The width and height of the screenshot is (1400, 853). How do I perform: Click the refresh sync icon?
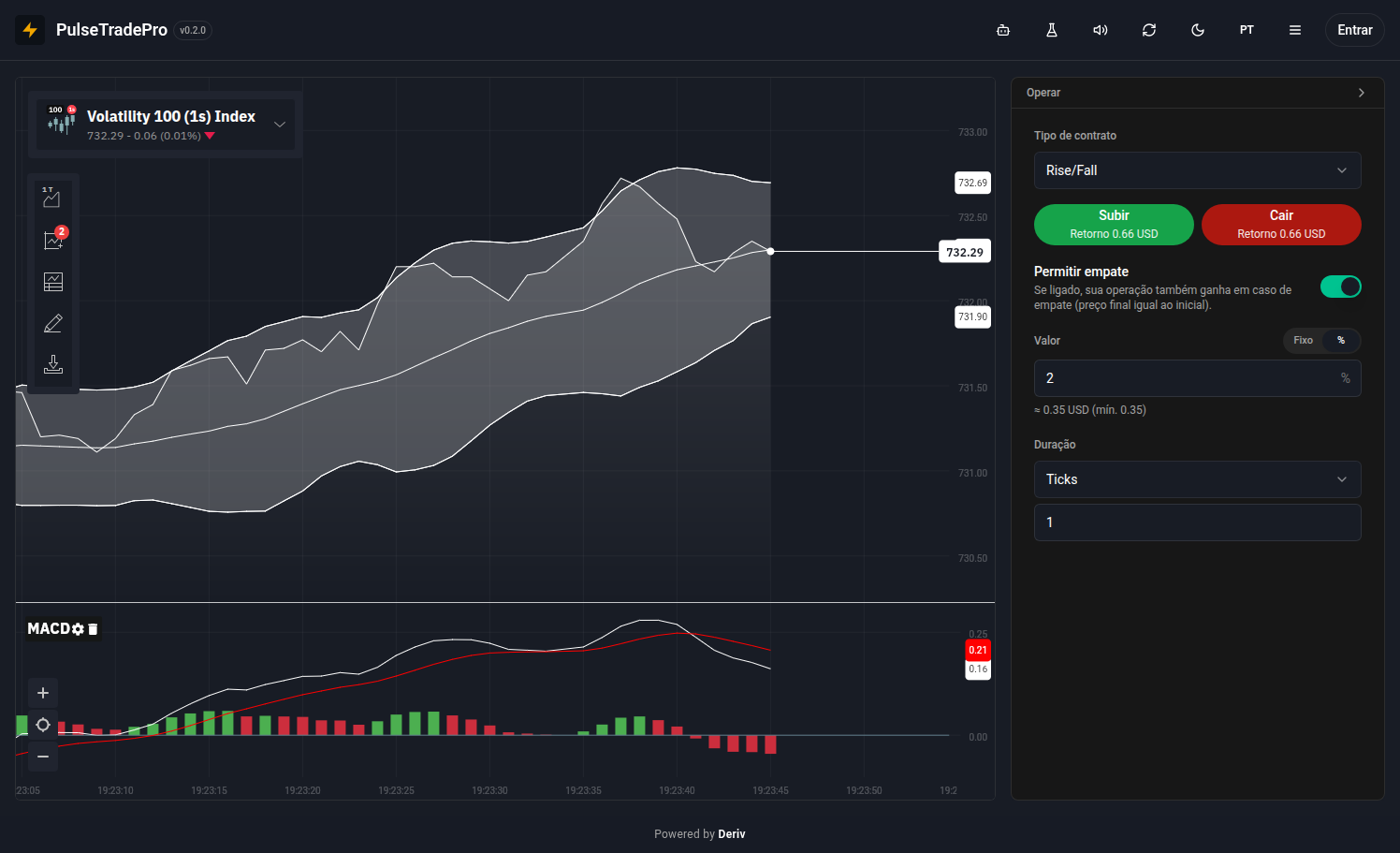pos(1149,30)
